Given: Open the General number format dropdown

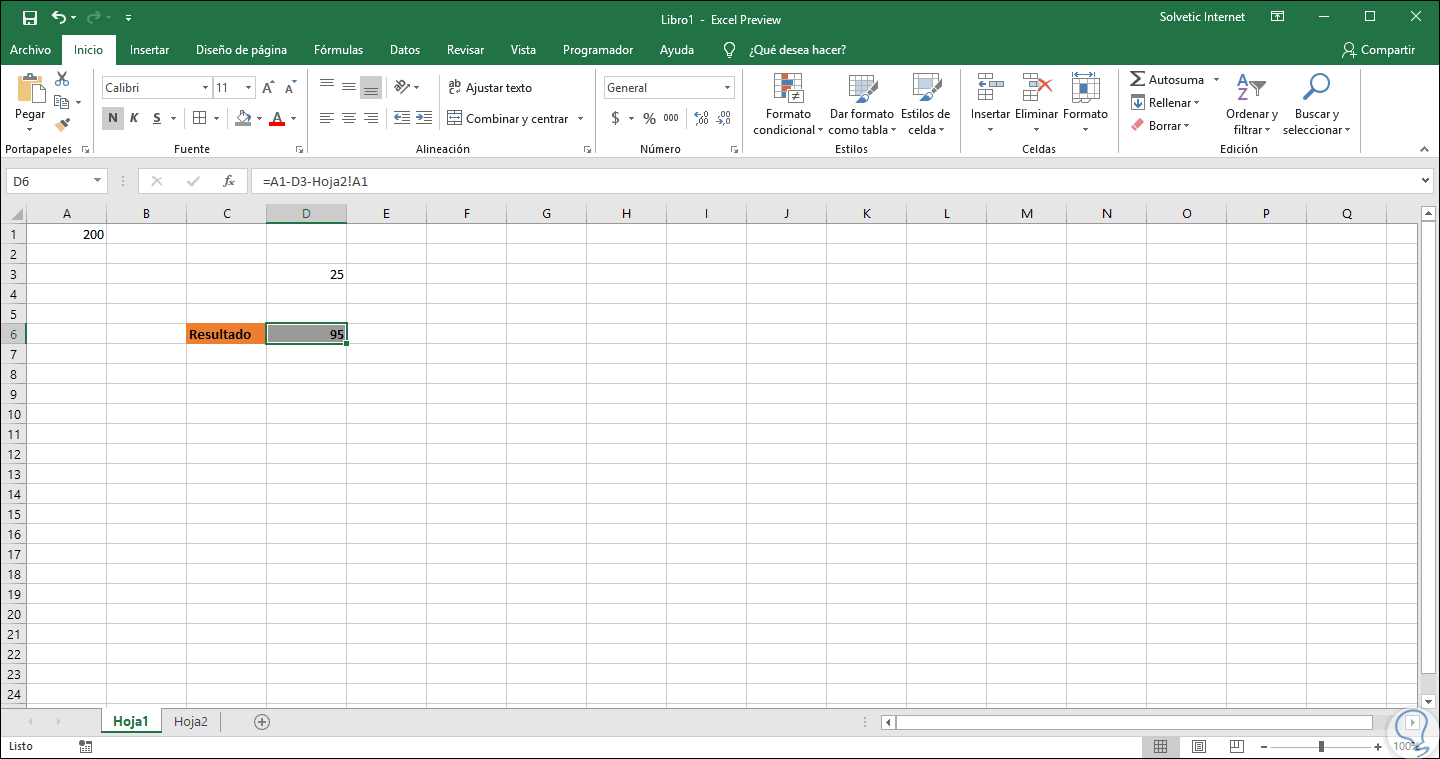Looking at the screenshot, I should coord(728,88).
